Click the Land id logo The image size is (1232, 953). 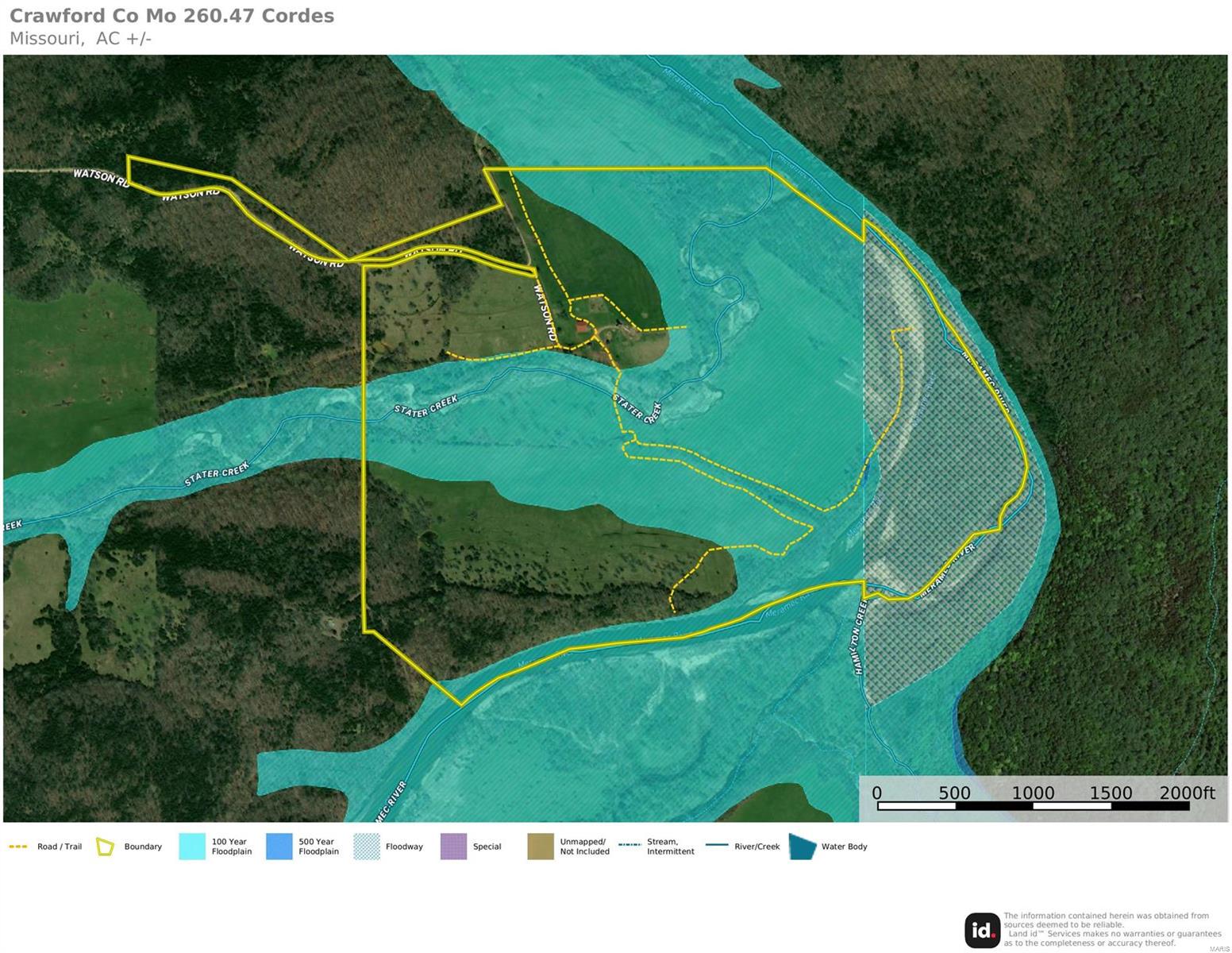pos(982,930)
